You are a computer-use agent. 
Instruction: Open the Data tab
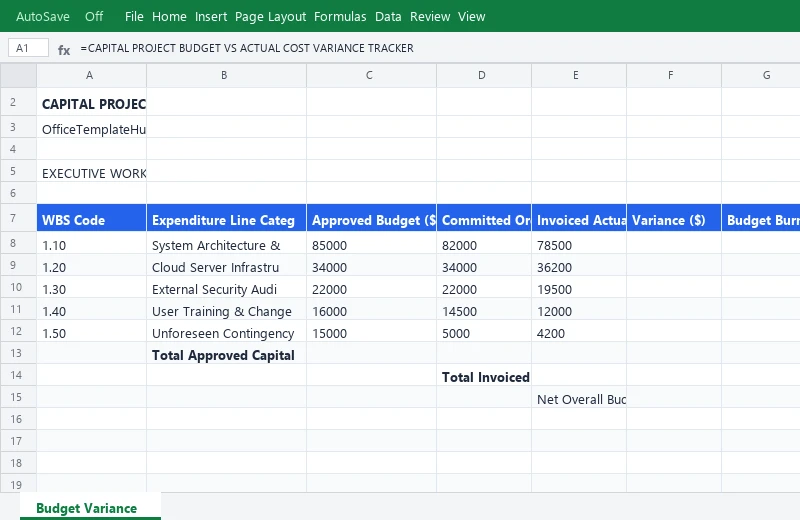point(388,16)
